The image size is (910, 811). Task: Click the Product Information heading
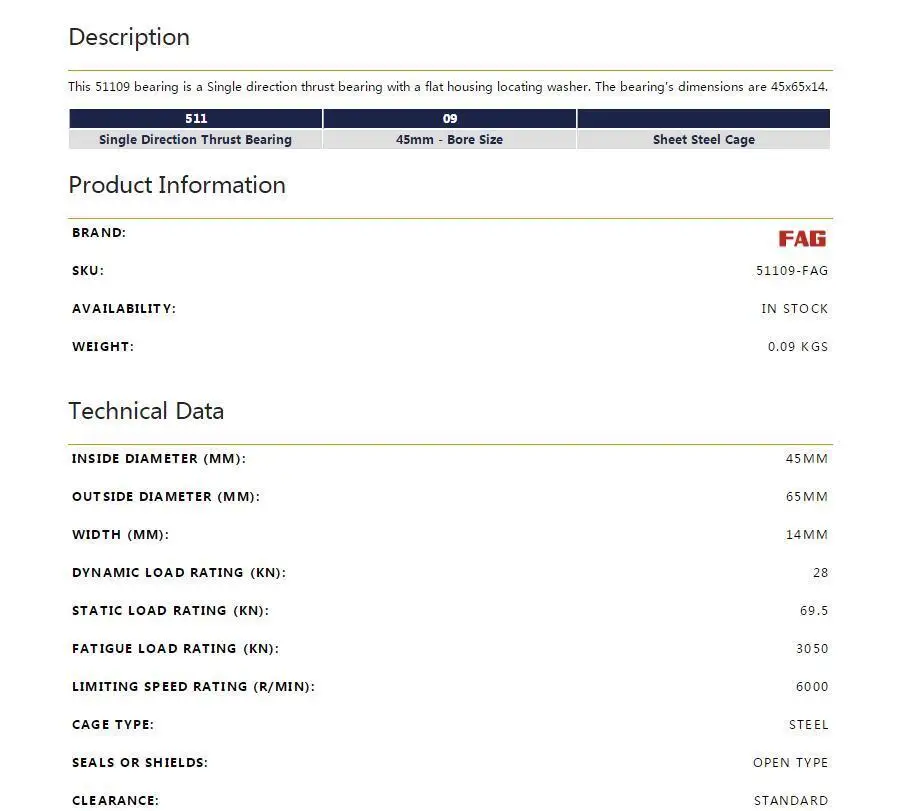coord(177,185)
